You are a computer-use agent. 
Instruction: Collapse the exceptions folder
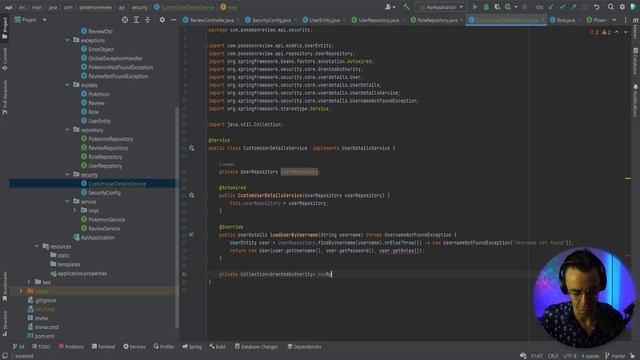tap(67, 40)
